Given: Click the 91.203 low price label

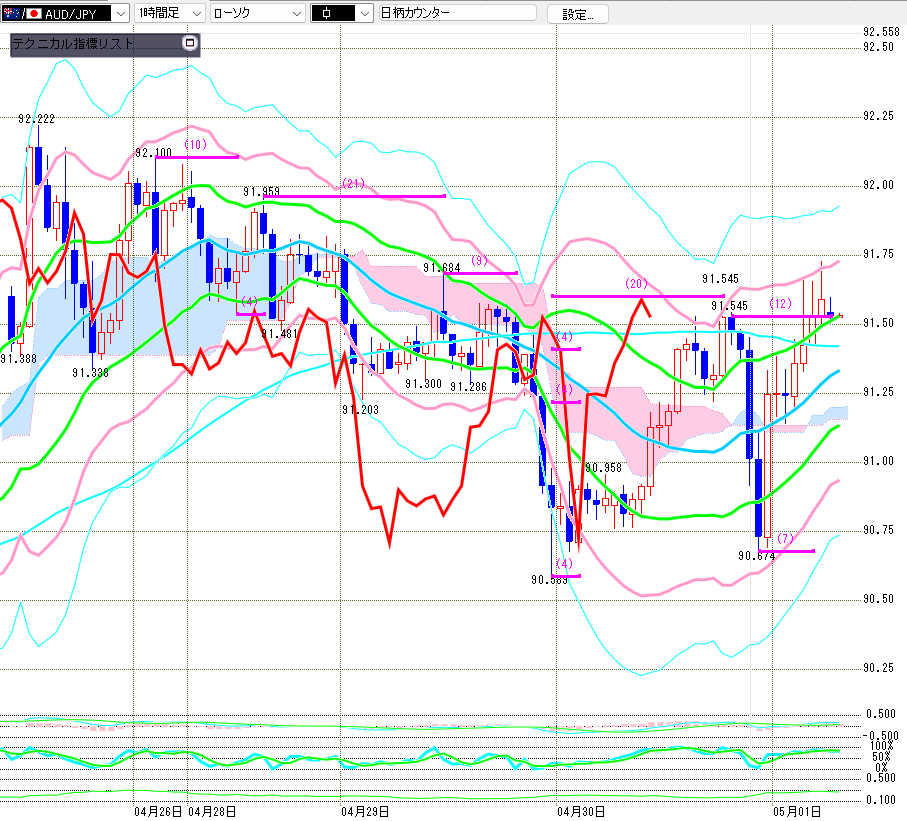Looking at the screenshot, I should [x=360, y=410].
